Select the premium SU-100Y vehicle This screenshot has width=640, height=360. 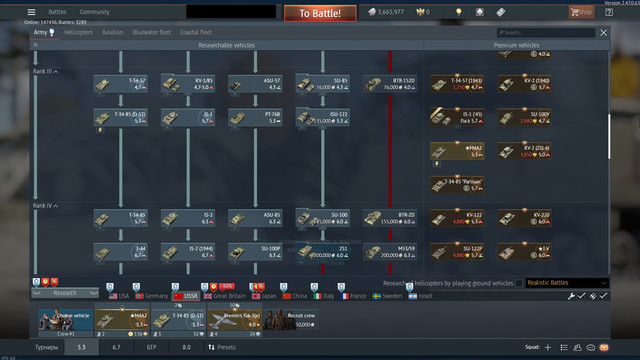point(524,118)
